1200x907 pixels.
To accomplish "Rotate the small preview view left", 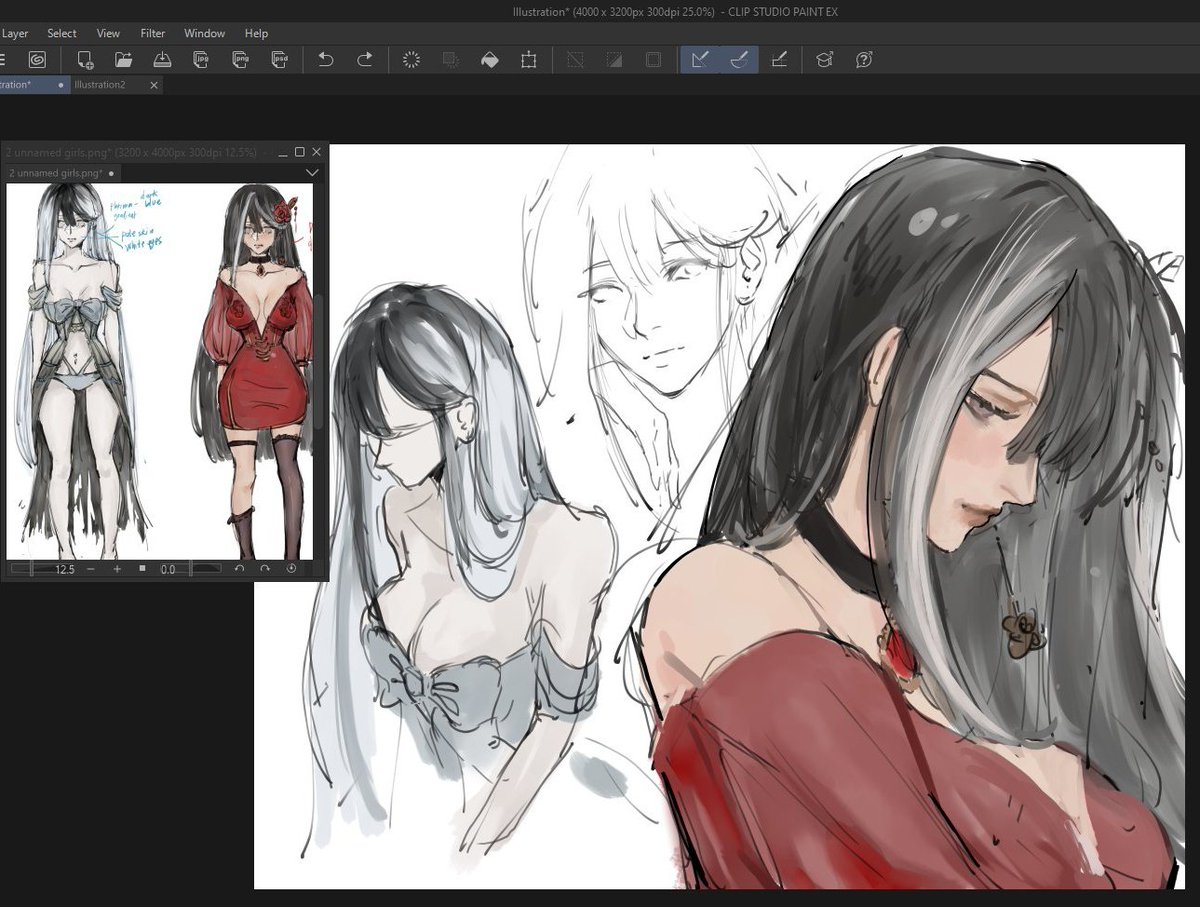I will 239,568.
